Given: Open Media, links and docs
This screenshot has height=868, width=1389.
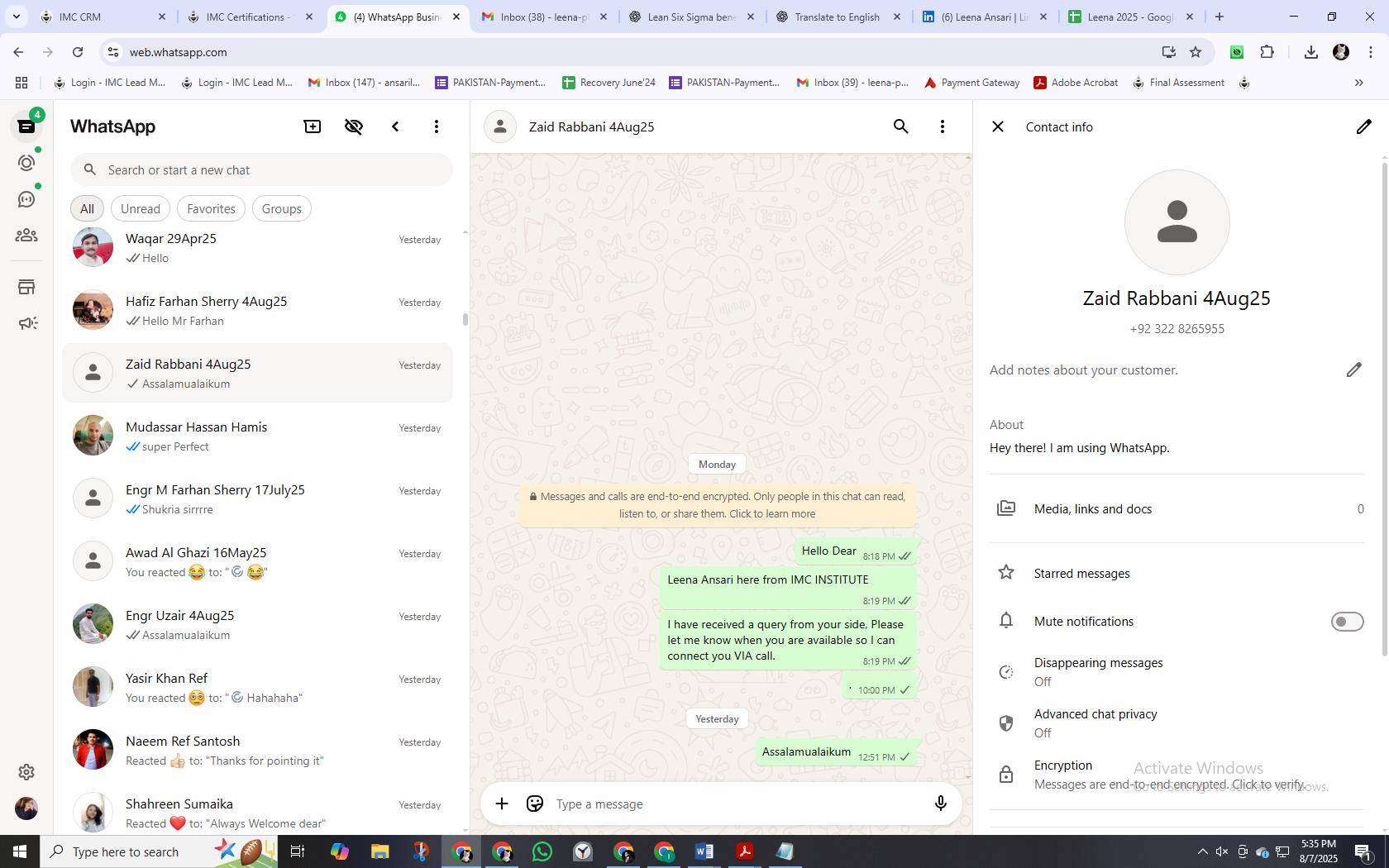Looking at the screenshot, I should tap(1177, 509).
